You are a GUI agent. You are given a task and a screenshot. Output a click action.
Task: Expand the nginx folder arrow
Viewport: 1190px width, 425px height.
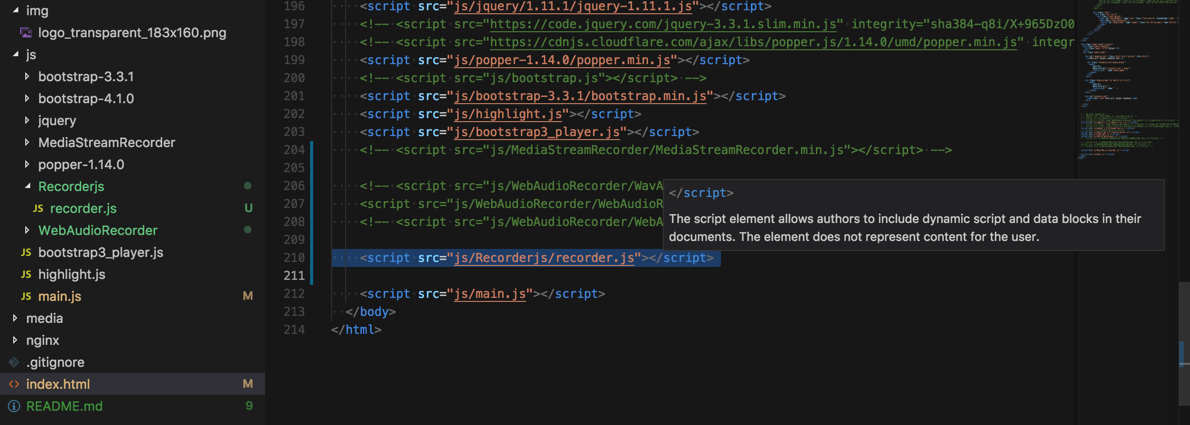coord(15,340)
